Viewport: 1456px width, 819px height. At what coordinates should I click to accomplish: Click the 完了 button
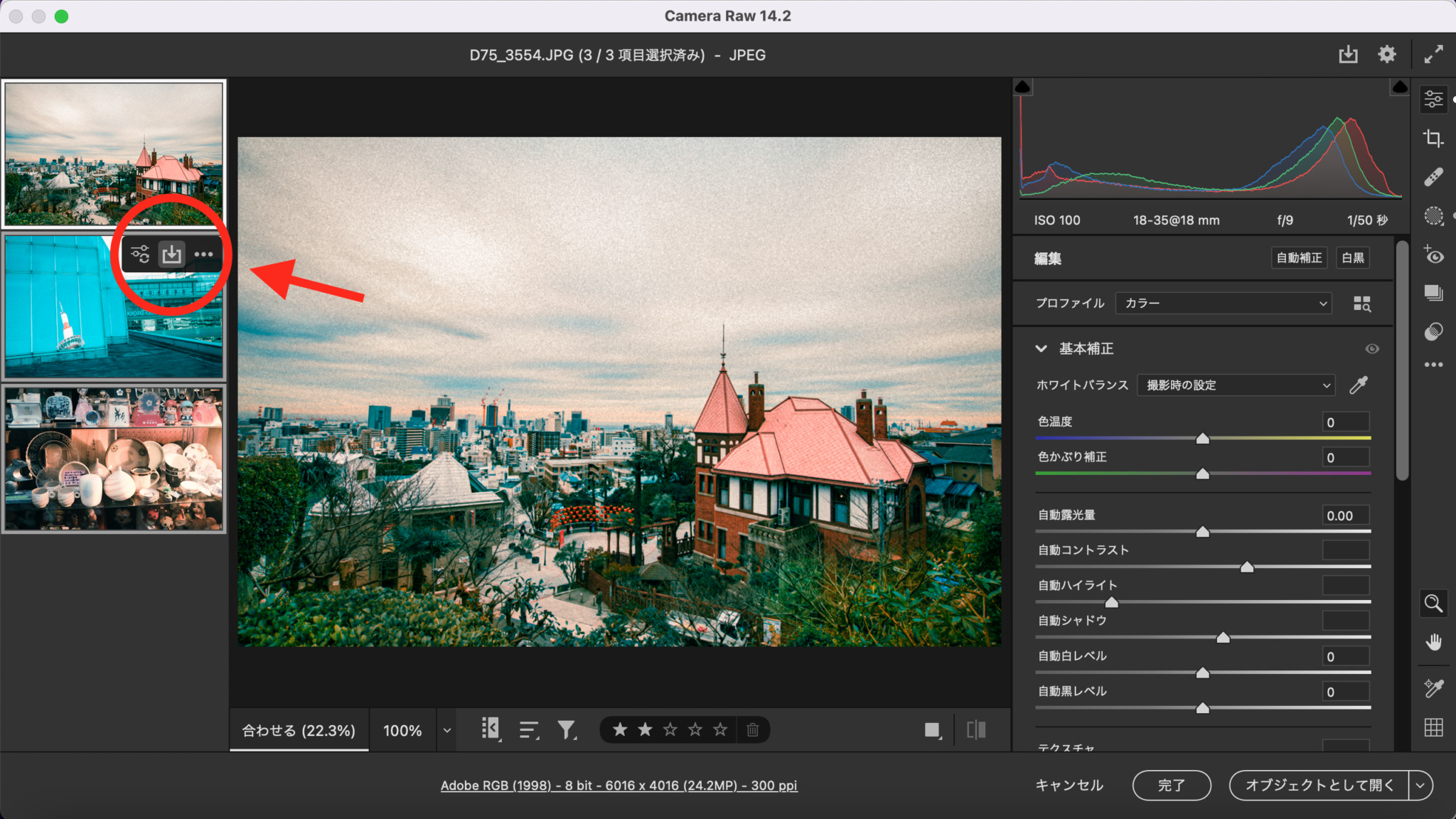[x=1171, y=785]
